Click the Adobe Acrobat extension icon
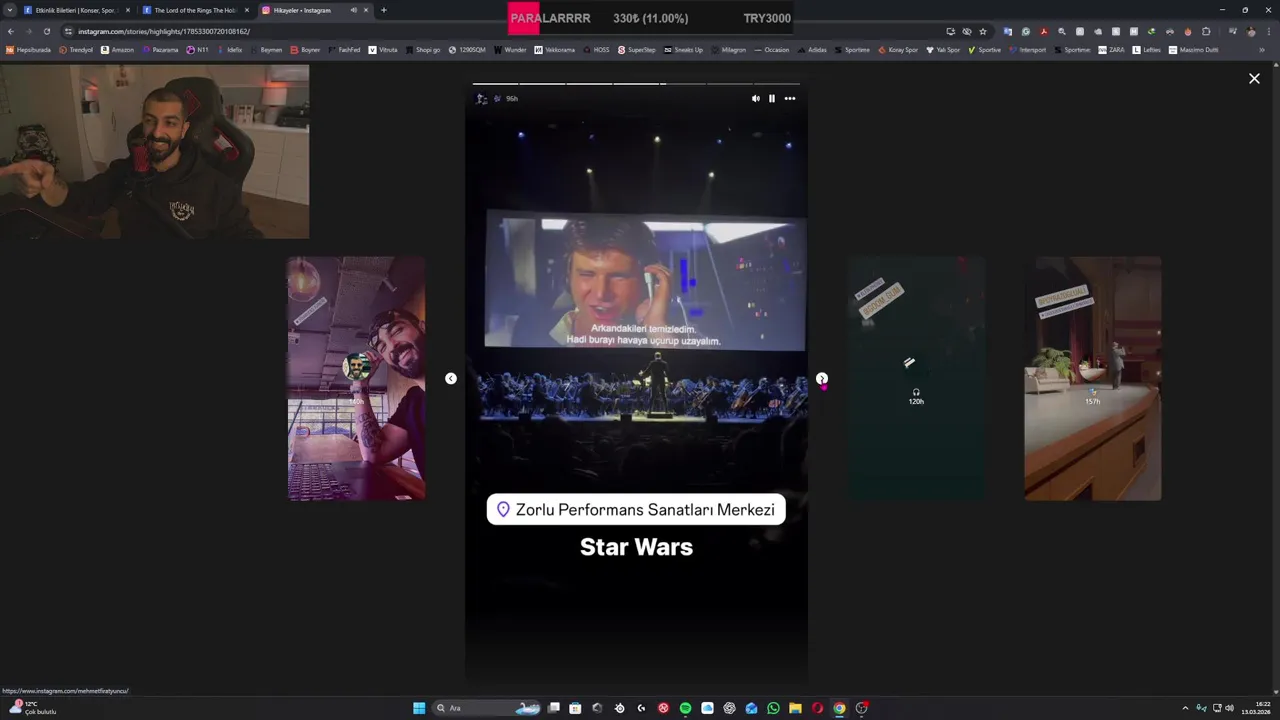Image resolution: width=1280 pixels, height=720 pixels. [1044, 31]
